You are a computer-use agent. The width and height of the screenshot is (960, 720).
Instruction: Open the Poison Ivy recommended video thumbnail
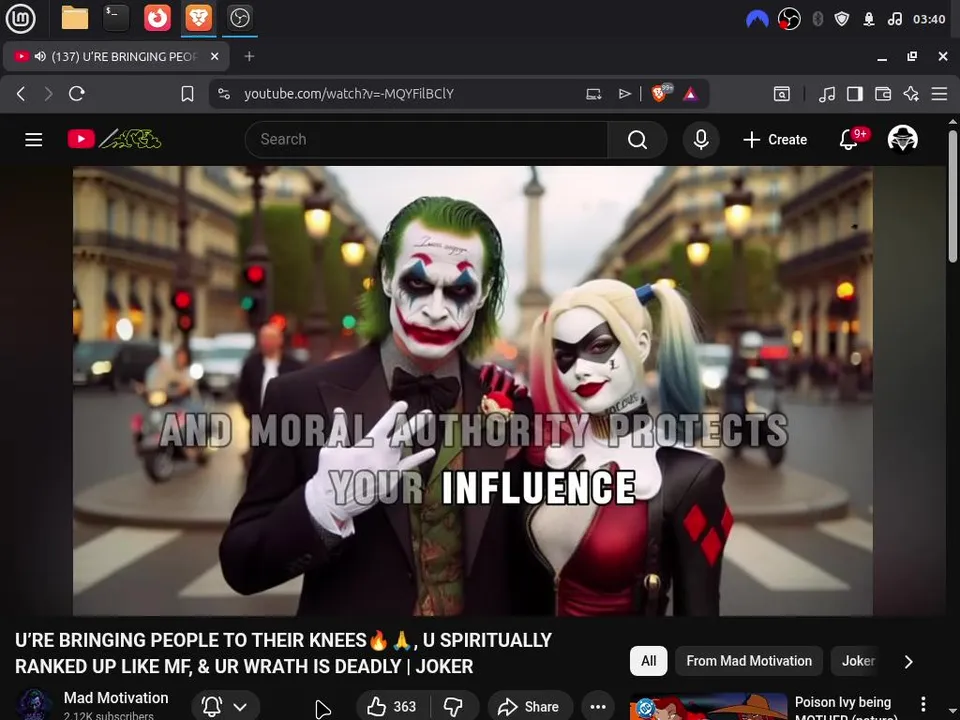click(708, 707)
